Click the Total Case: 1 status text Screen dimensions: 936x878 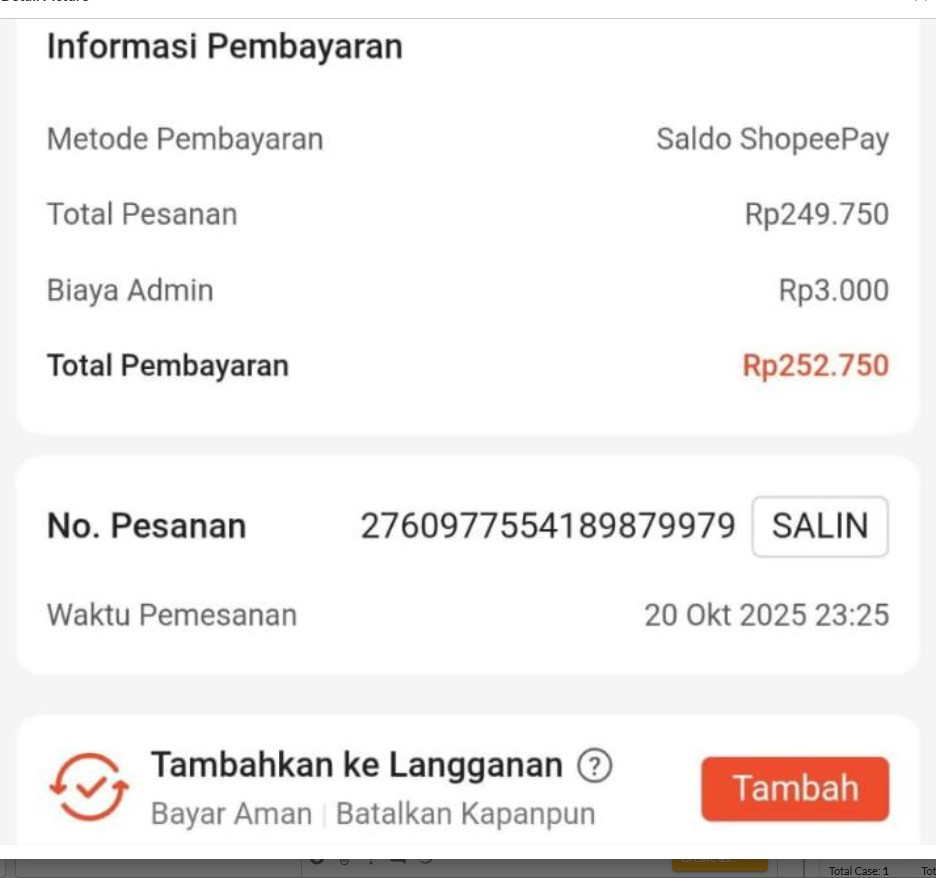pyautogui.click(x=858, y=871)
